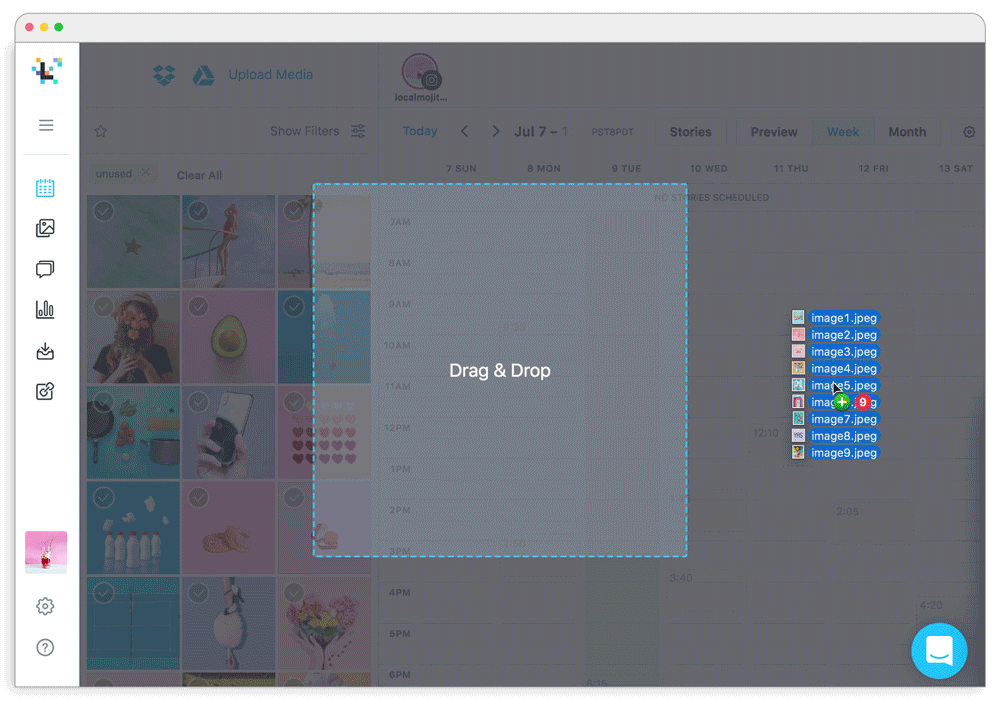Image resolution: width=1000 pixels, height=701 pixels.
Task: Click the Google Drive import icon
Action: point(203,75)
